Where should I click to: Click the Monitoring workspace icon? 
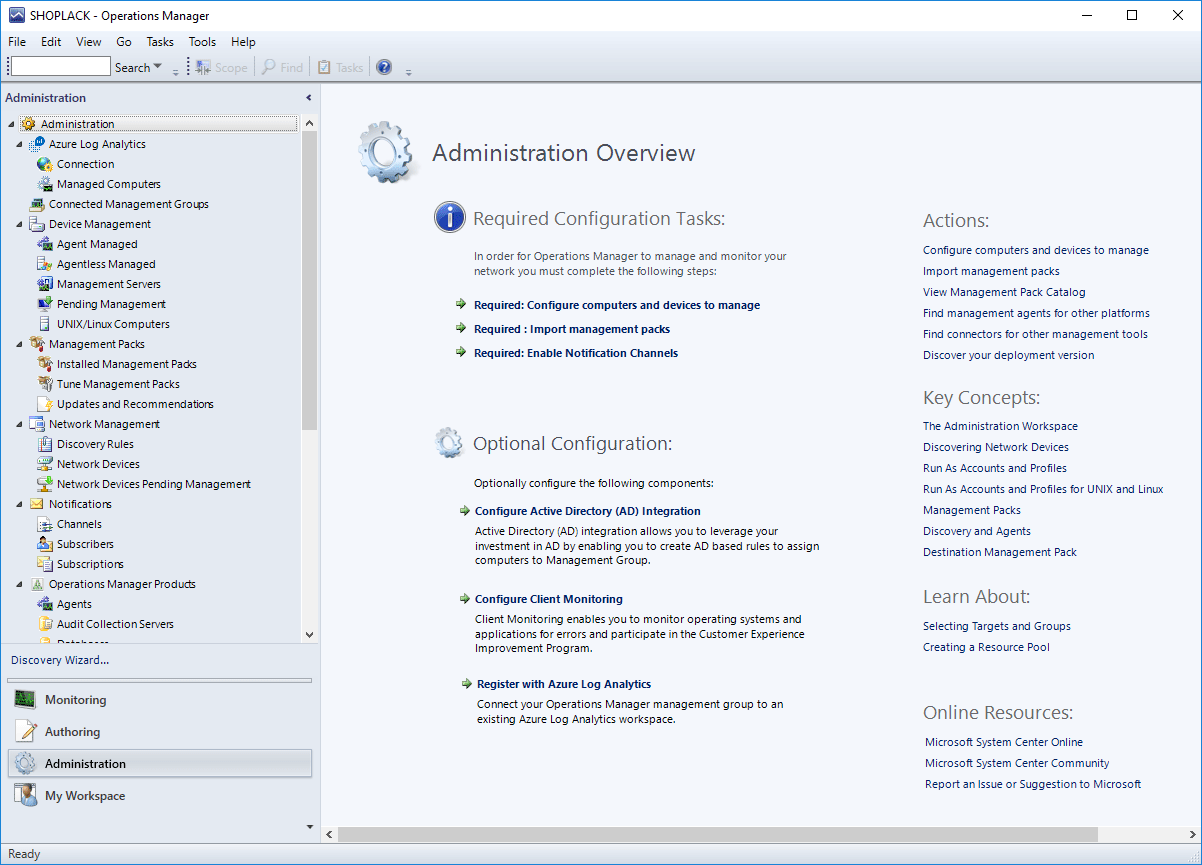[25, 700]
